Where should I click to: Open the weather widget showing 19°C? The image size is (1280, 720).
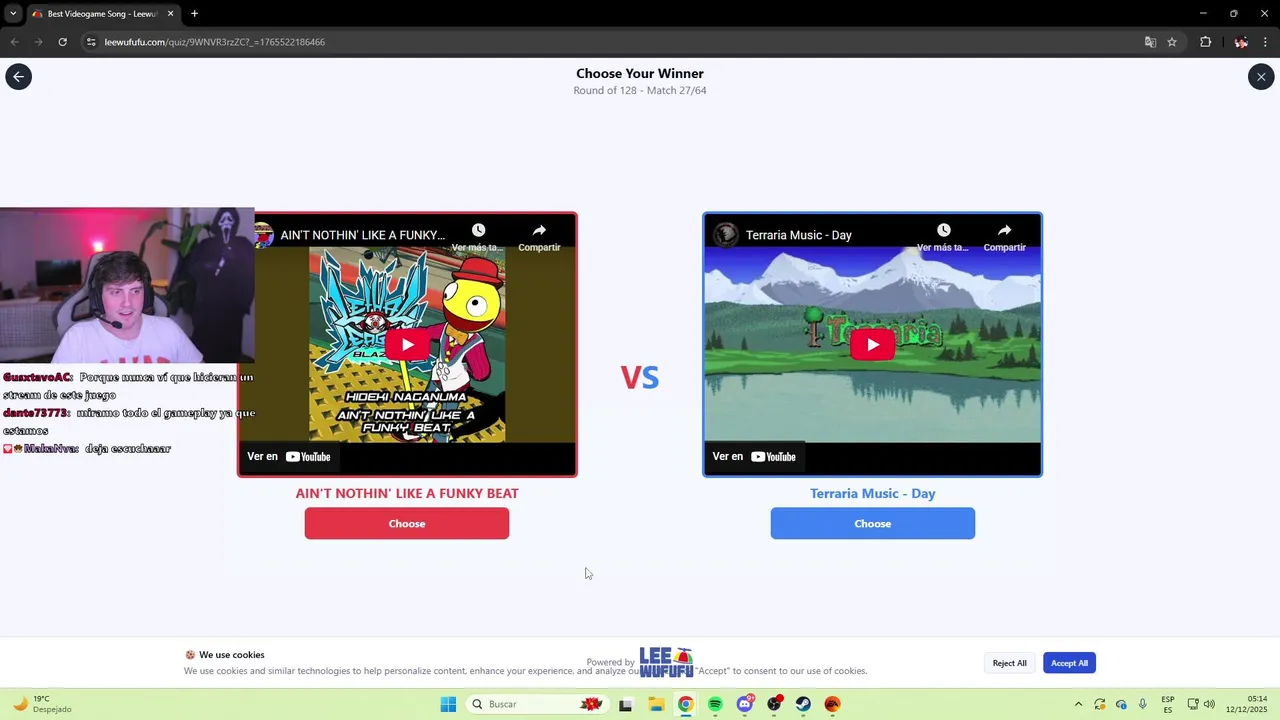pos(41,704)
